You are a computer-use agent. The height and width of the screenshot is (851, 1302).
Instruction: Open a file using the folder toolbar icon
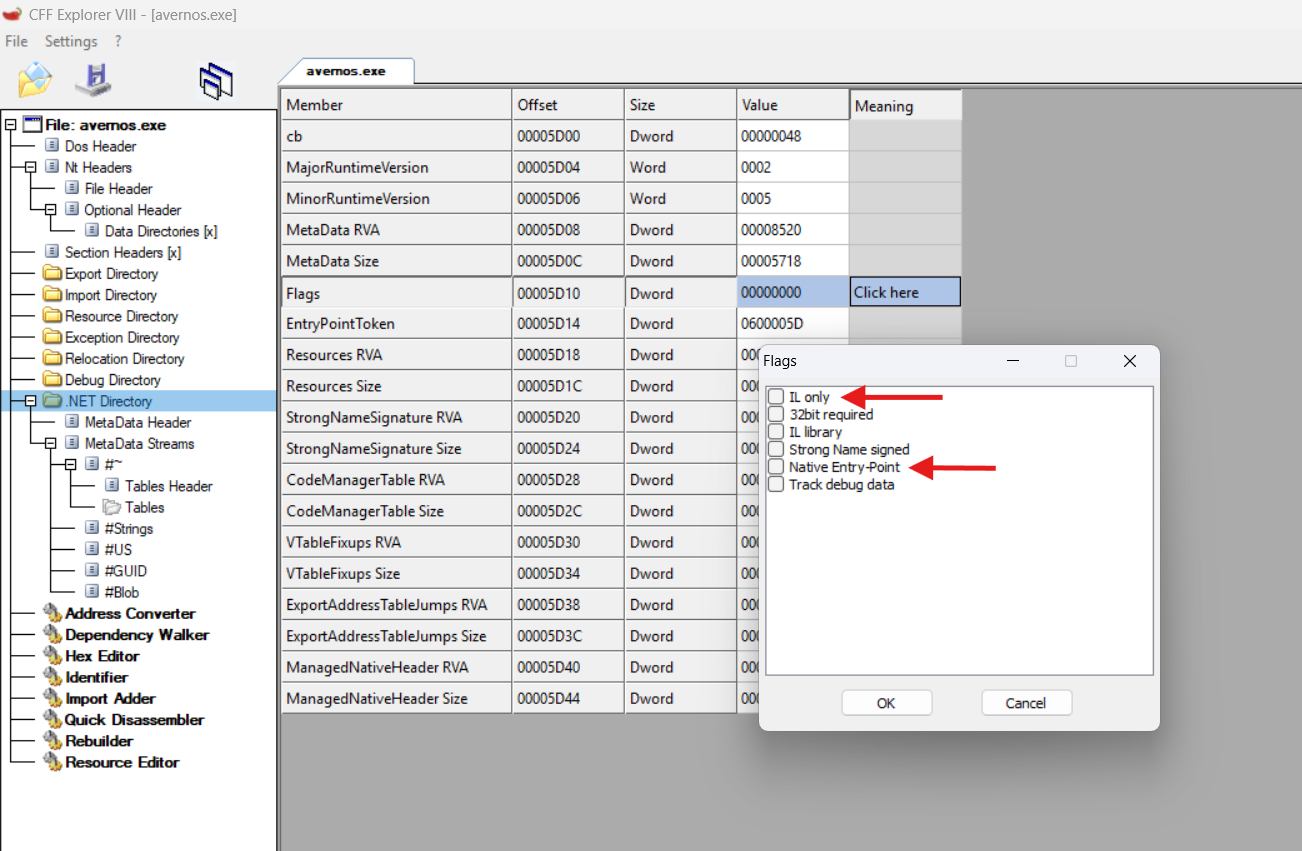[33, 79]
